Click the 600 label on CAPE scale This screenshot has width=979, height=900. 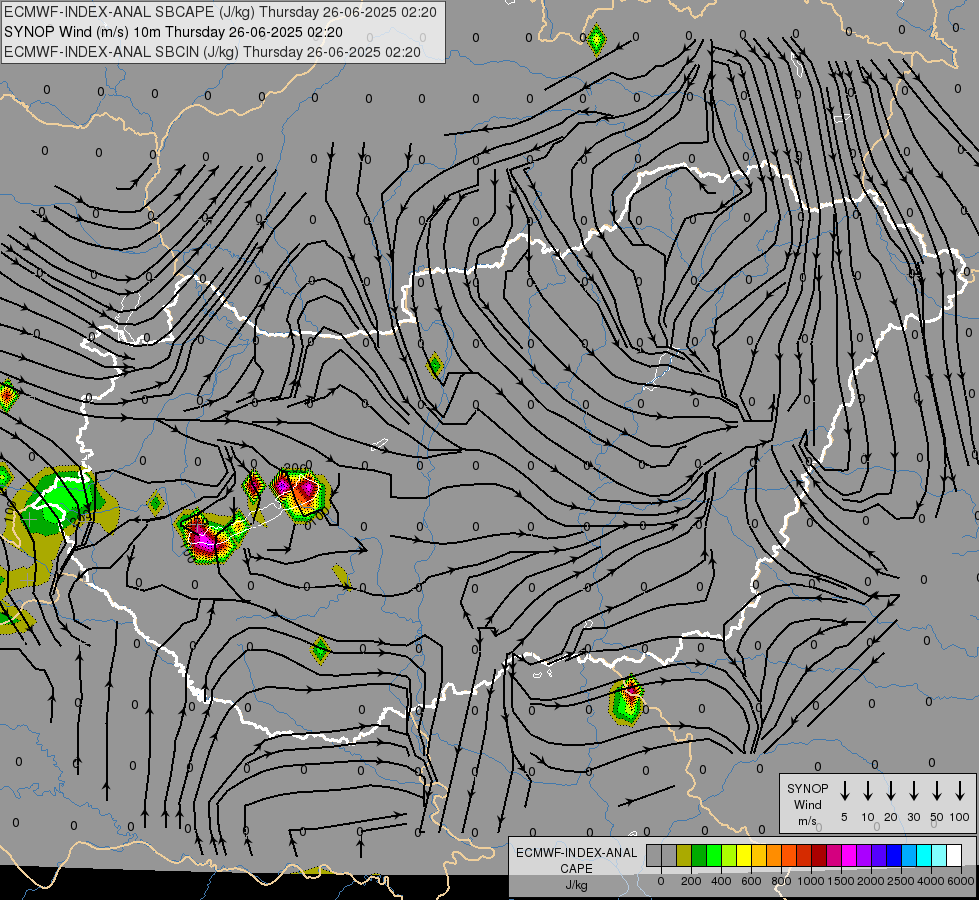(751, 881)
